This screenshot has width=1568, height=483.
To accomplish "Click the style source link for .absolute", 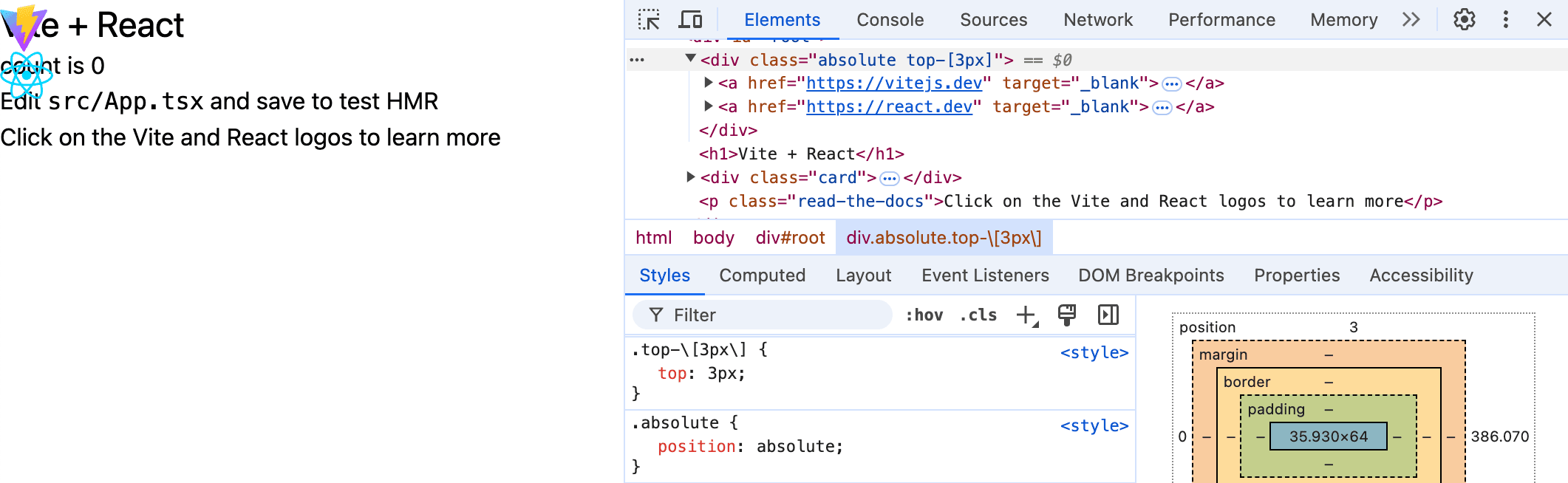I will [1094, 426].
